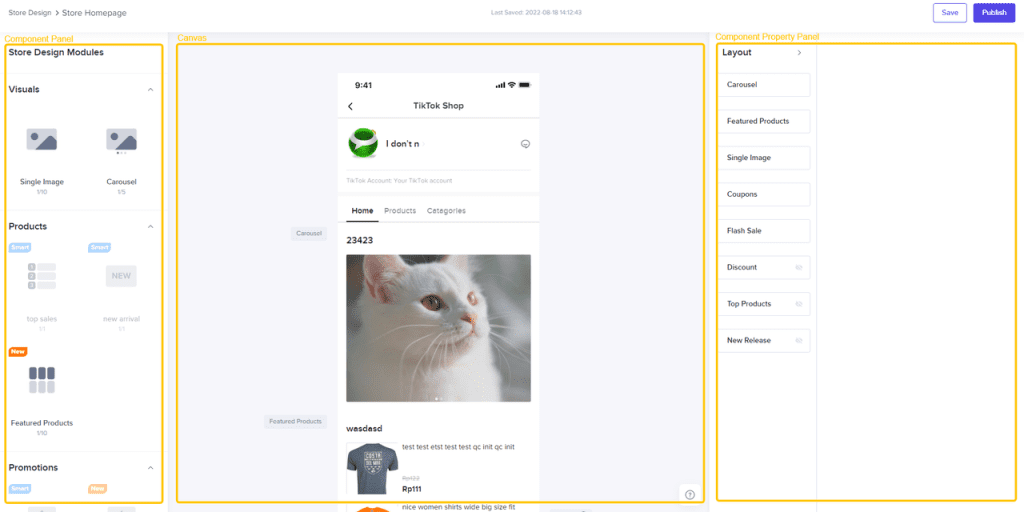Toggle visibility of Top Products layout item
This screenshot has width=1024, height=512.
click(x=798, y=304)
